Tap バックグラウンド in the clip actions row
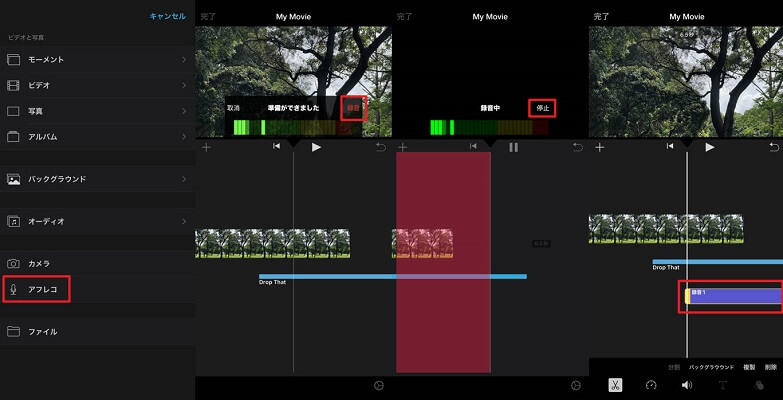This screenshot has height=400, width=783. [712, 367]
